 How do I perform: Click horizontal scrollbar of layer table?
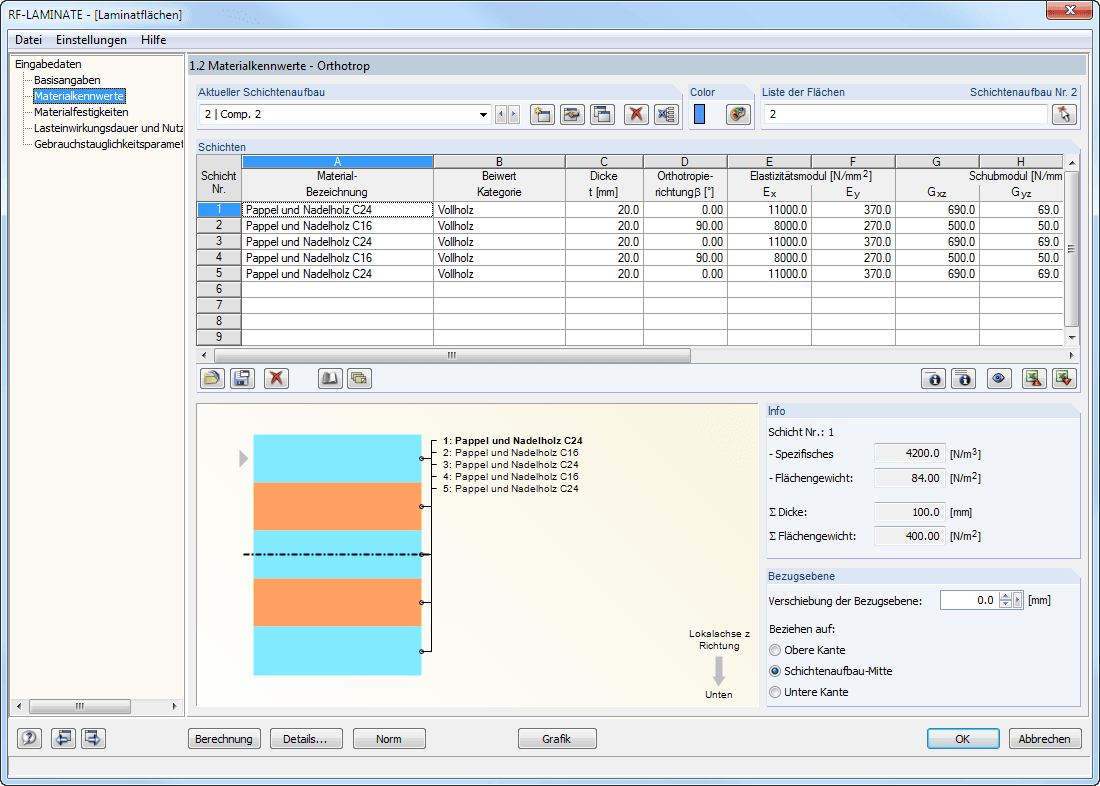tap(452, 356)
